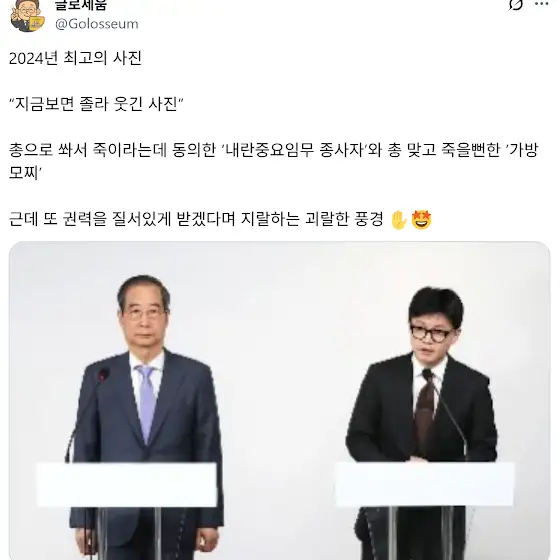Click the black-rimmed glasses on right speaker
The image size is (560, 560).
[430, 334]
